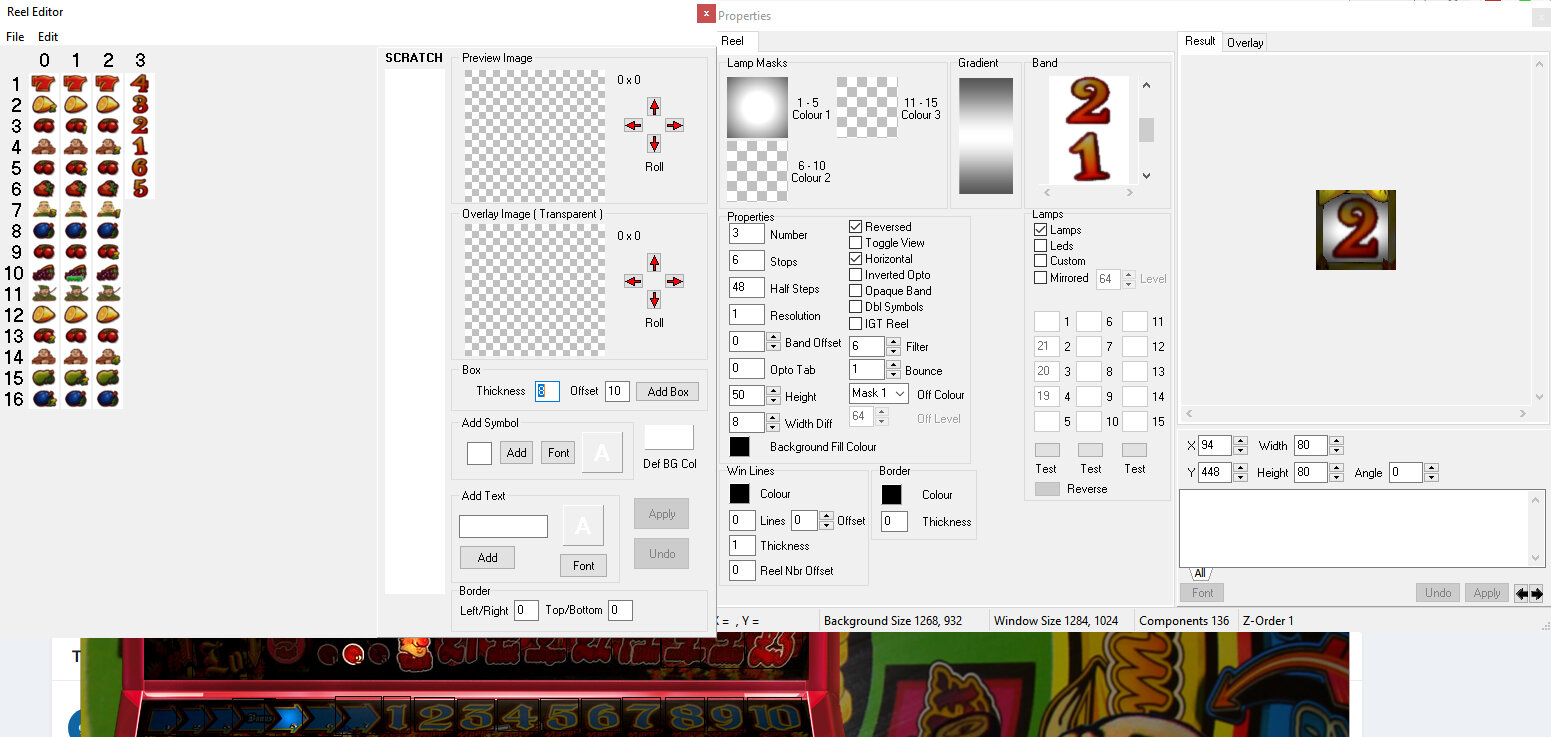Select red seven symbol in row 1 column 0

pyautogui.click(x=44, y=83)
